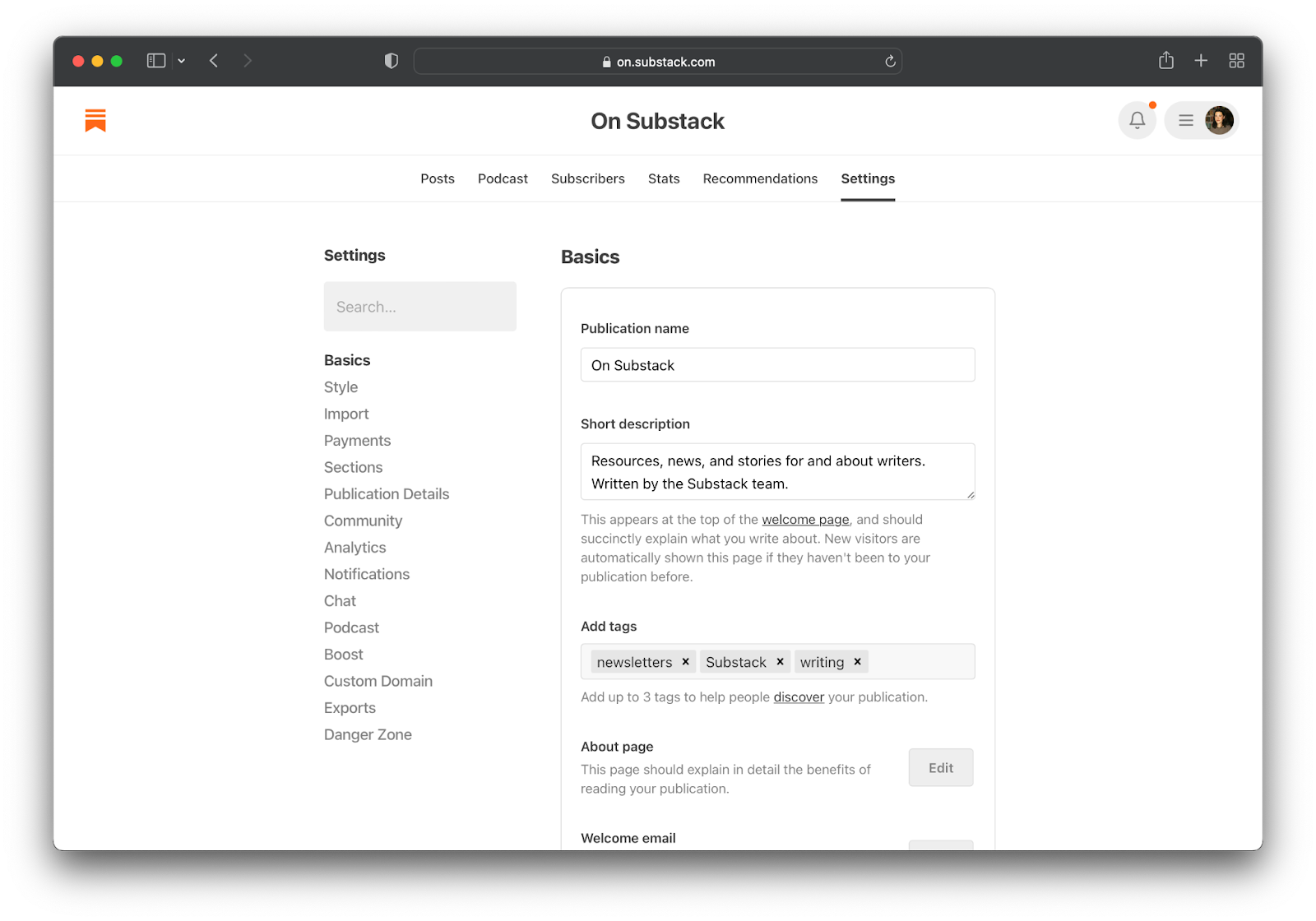Viewport: 1316px width, 921px height.
Task: Open Notifications settings in sidebar
Action: (x=367, y=574)
